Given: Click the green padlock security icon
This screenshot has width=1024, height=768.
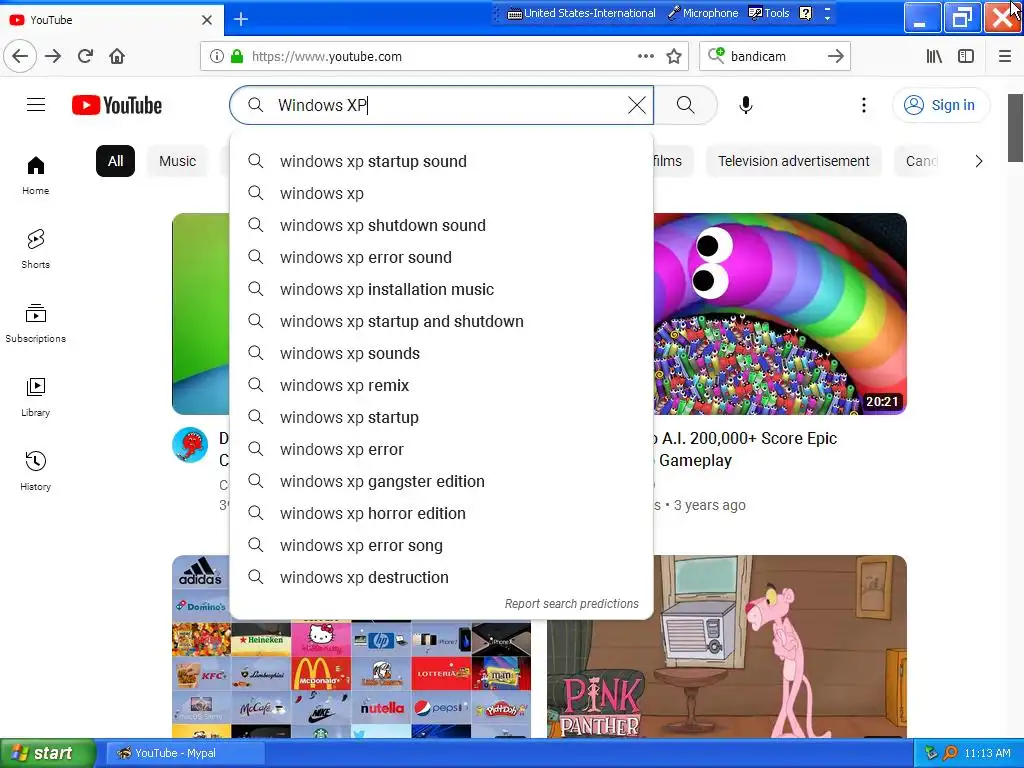Looking at the screenshot, I should coord(237,56).
